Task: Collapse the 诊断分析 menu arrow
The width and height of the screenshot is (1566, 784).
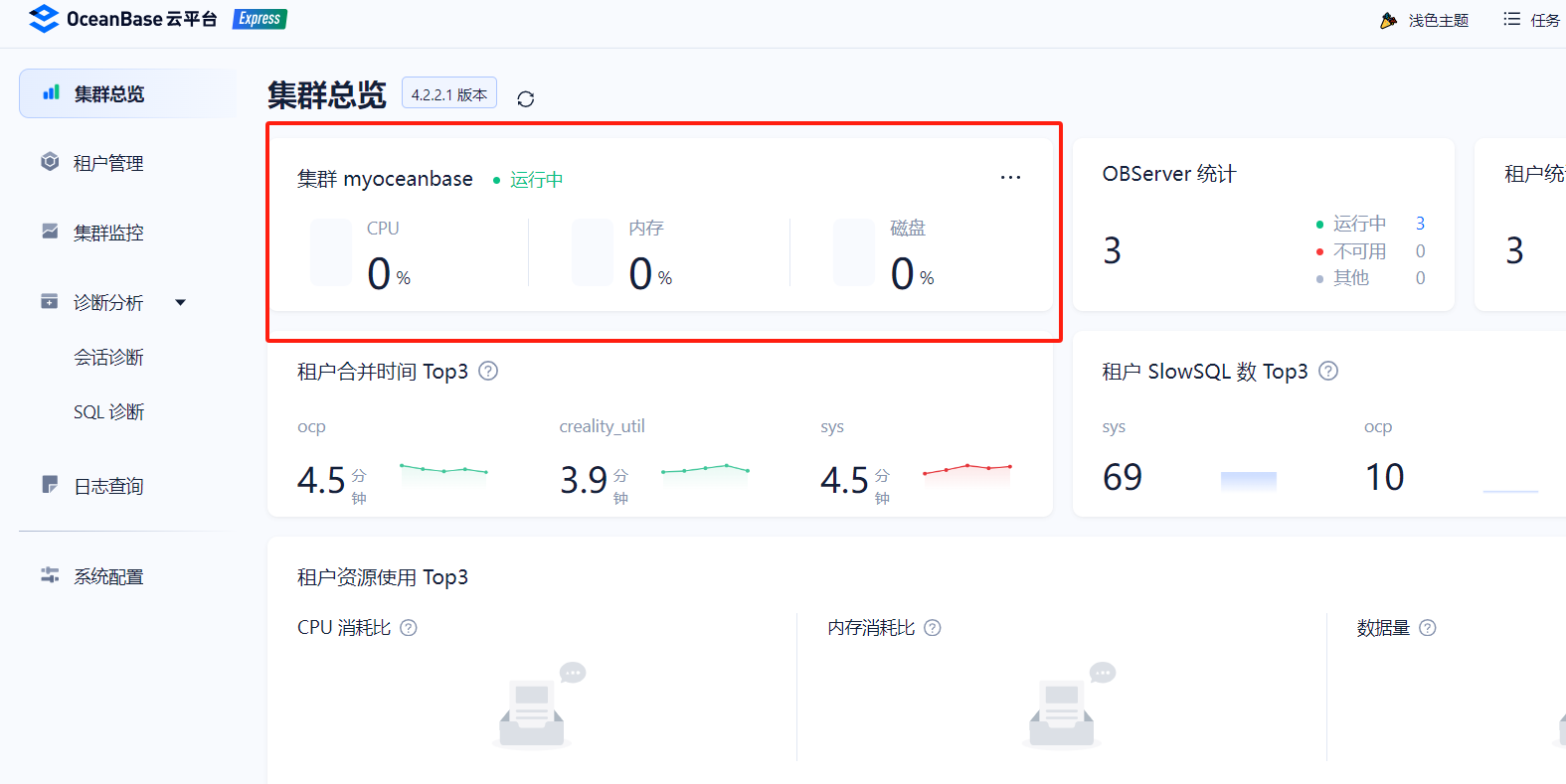Action: click(x=180, y=302)
